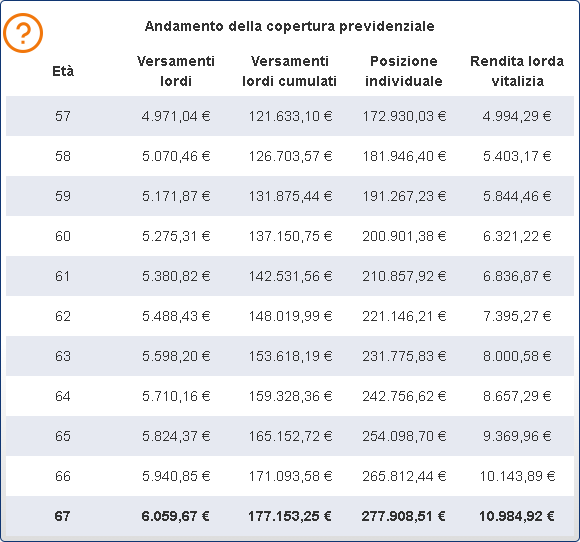Select annuity value 6.321,22 €
This screenshot has width=580, height=542.
(x=517, y=236)
